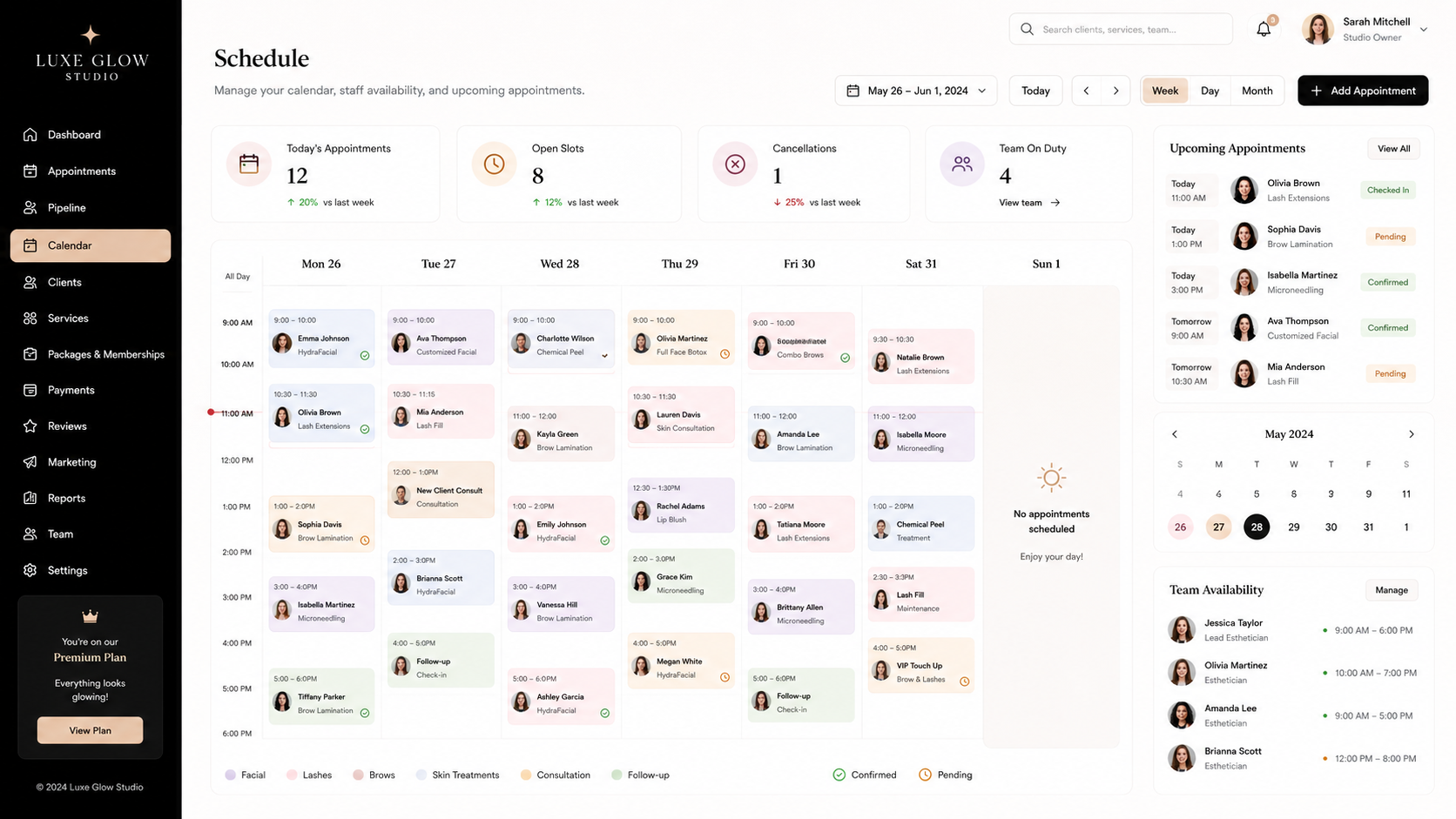Click the Team On Duty people icon
1456x819 pixels.
click(962, 164)
